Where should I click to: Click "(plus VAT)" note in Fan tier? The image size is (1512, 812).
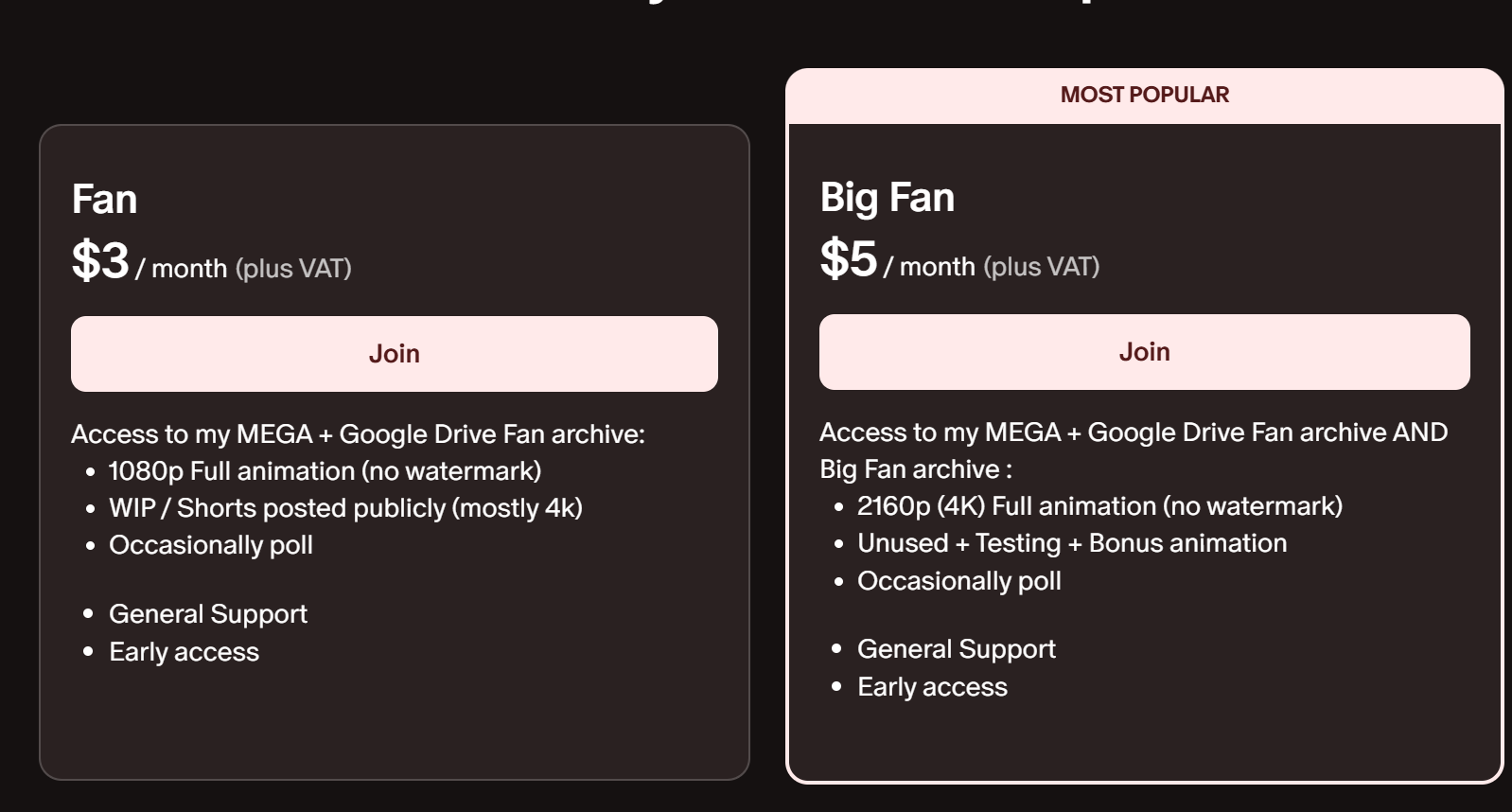pyautogui.click(x=293, y=269)
